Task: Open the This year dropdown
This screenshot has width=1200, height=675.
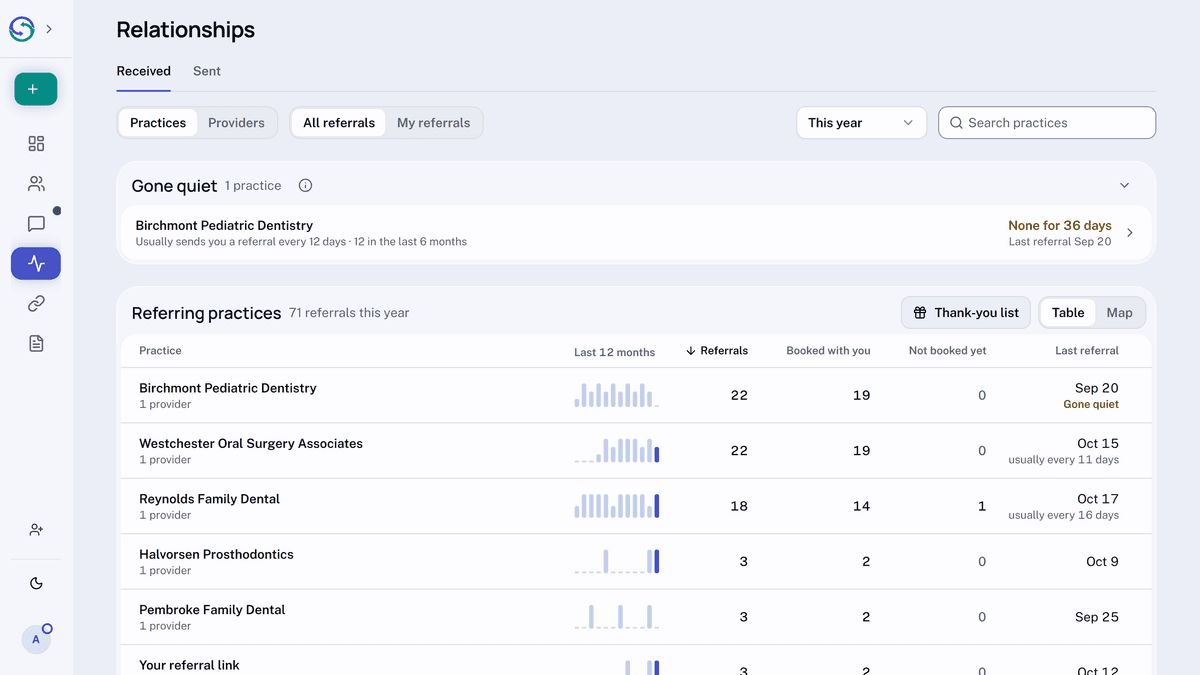Action: pyautogui.click(x=861, y=123)
